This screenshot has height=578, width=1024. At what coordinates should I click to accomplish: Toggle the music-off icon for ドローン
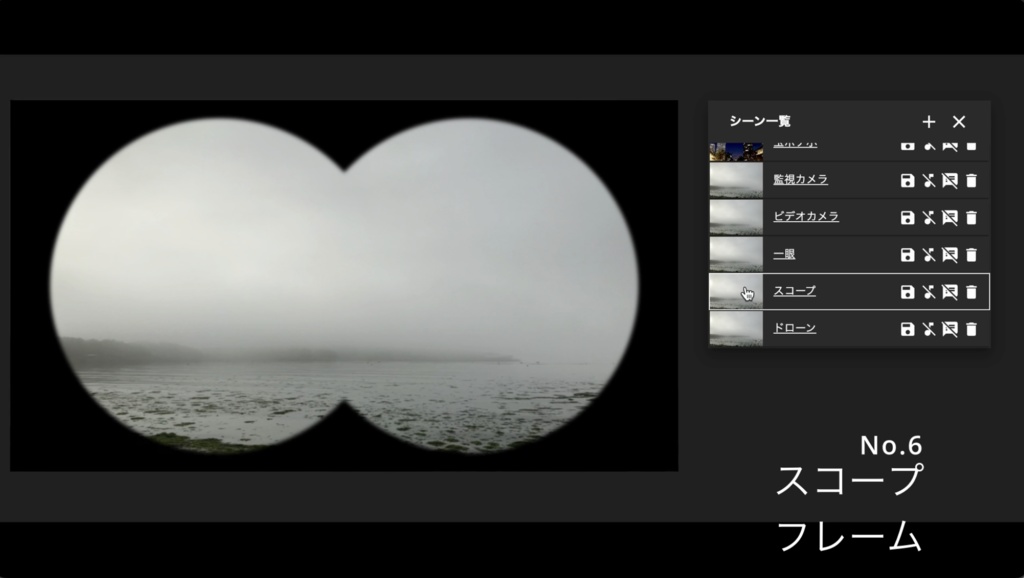coord(929,329)
